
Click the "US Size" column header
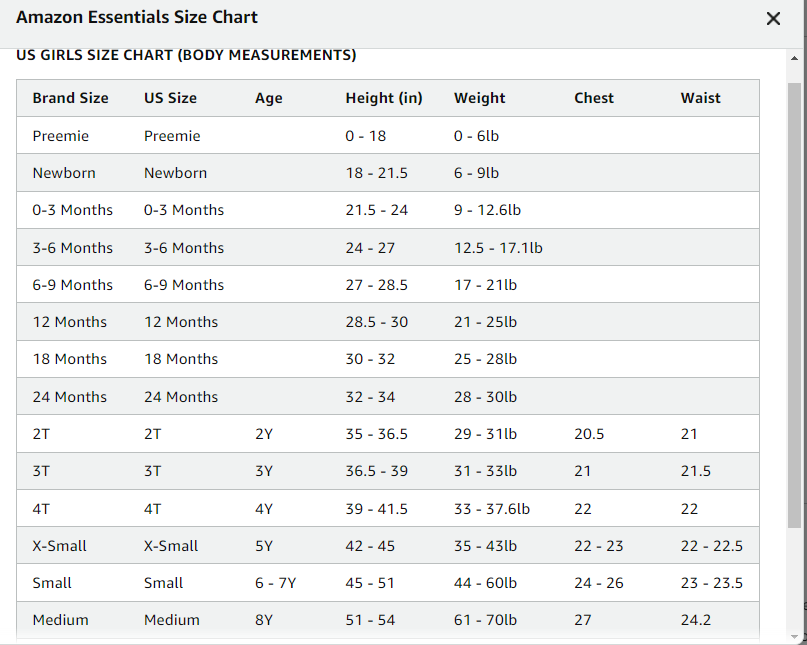pyautogui.click(x=170, y=98)
